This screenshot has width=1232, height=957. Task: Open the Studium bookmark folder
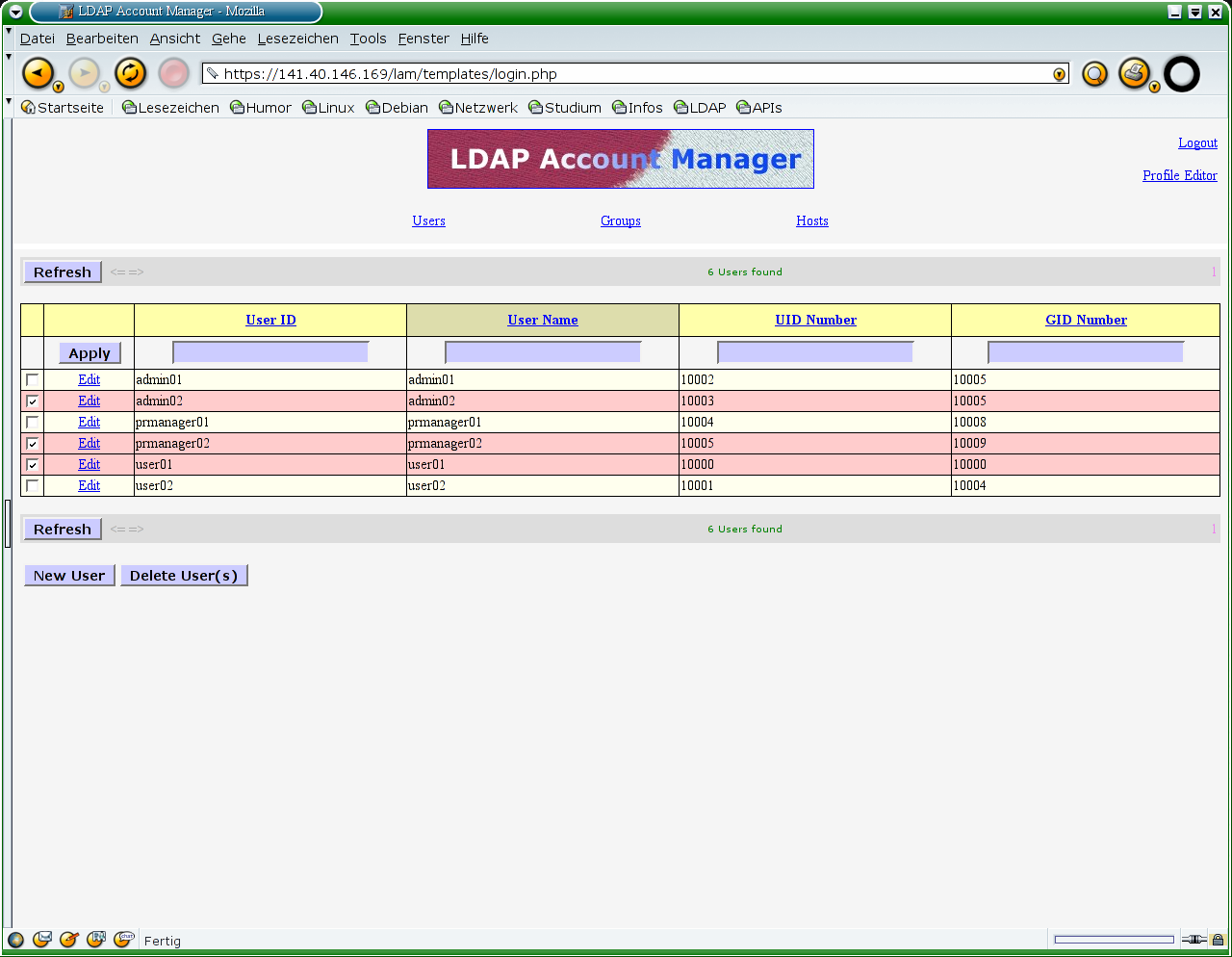[x=565, y=108]
